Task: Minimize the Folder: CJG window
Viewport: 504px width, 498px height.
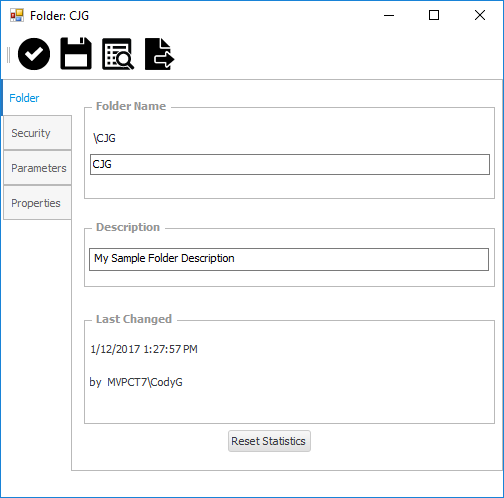Action: click(389, 15)
